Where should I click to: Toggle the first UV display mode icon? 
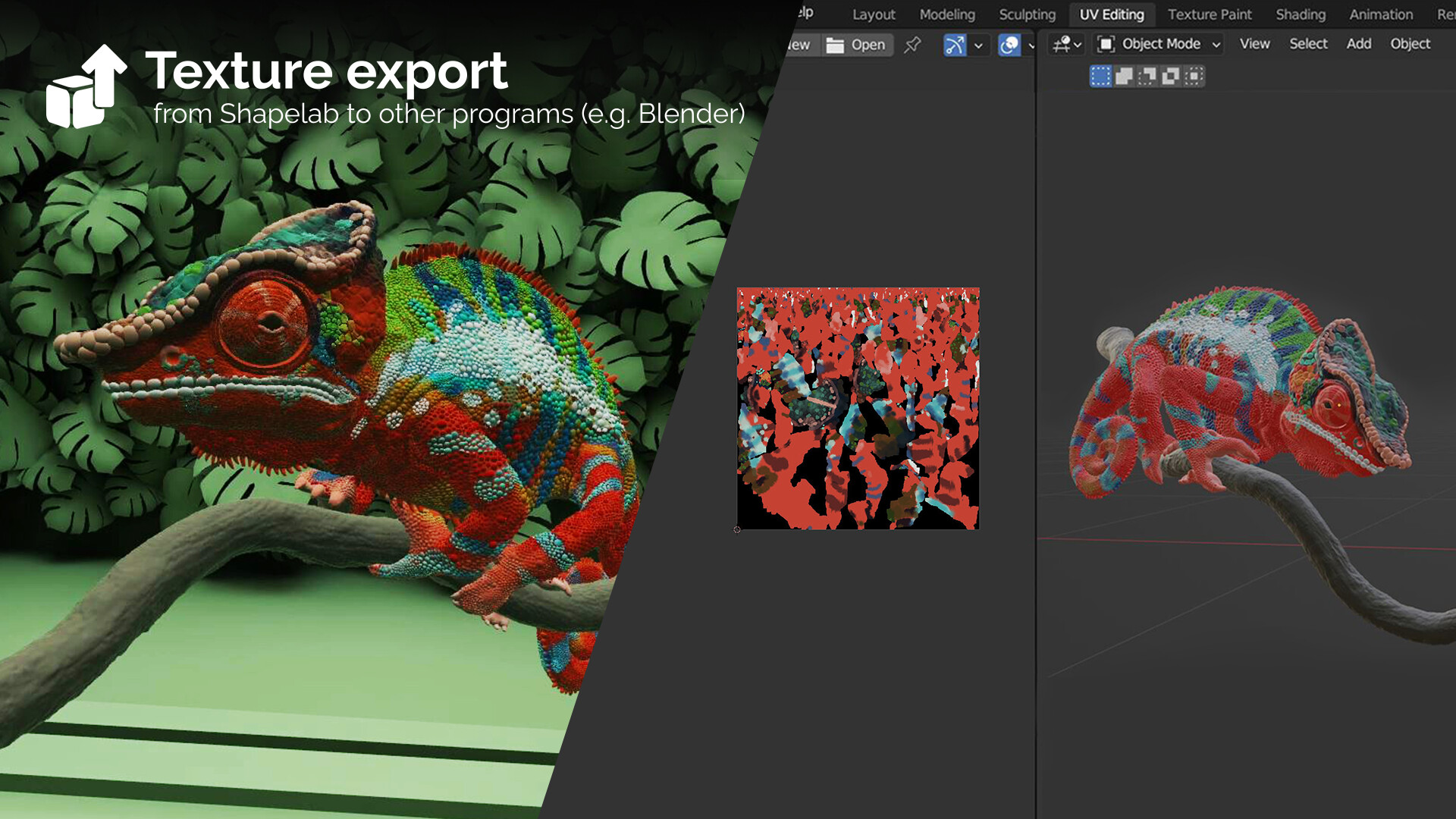[x=1100, y=76]
